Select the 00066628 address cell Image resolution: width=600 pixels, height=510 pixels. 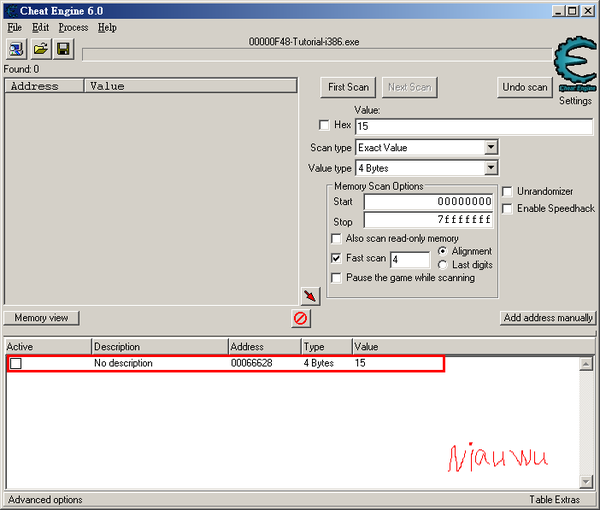click(x=251, y=363)
